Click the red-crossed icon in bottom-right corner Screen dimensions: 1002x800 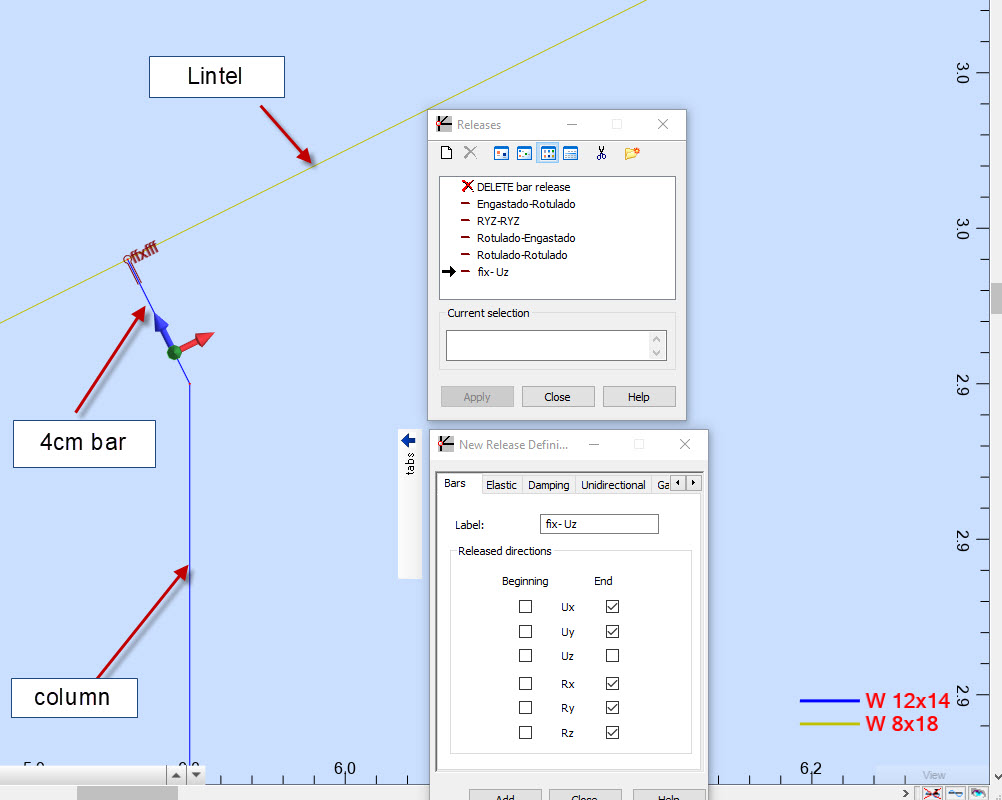coord(932,793)
